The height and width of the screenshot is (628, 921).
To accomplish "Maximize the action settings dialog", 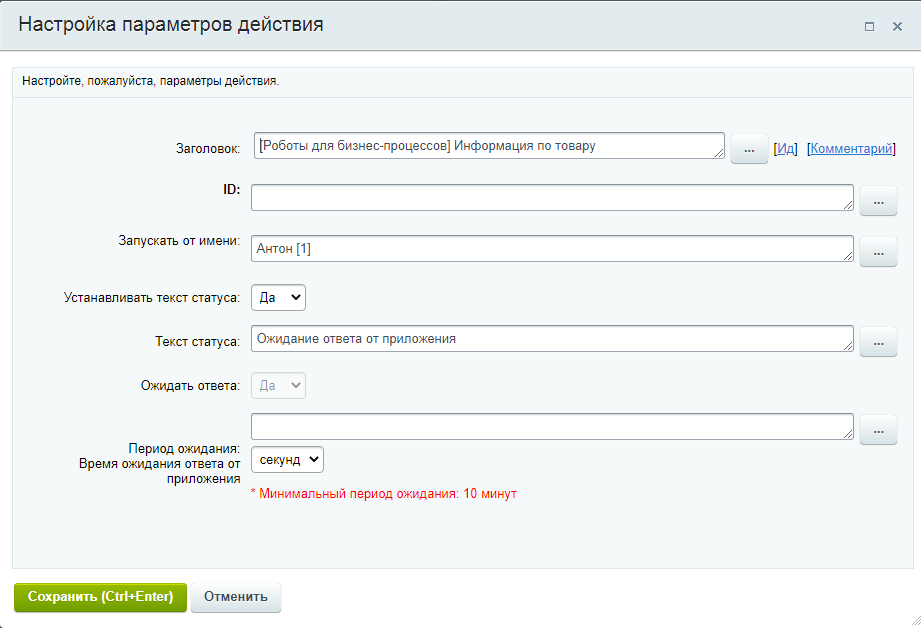I will tap(869, 27).
